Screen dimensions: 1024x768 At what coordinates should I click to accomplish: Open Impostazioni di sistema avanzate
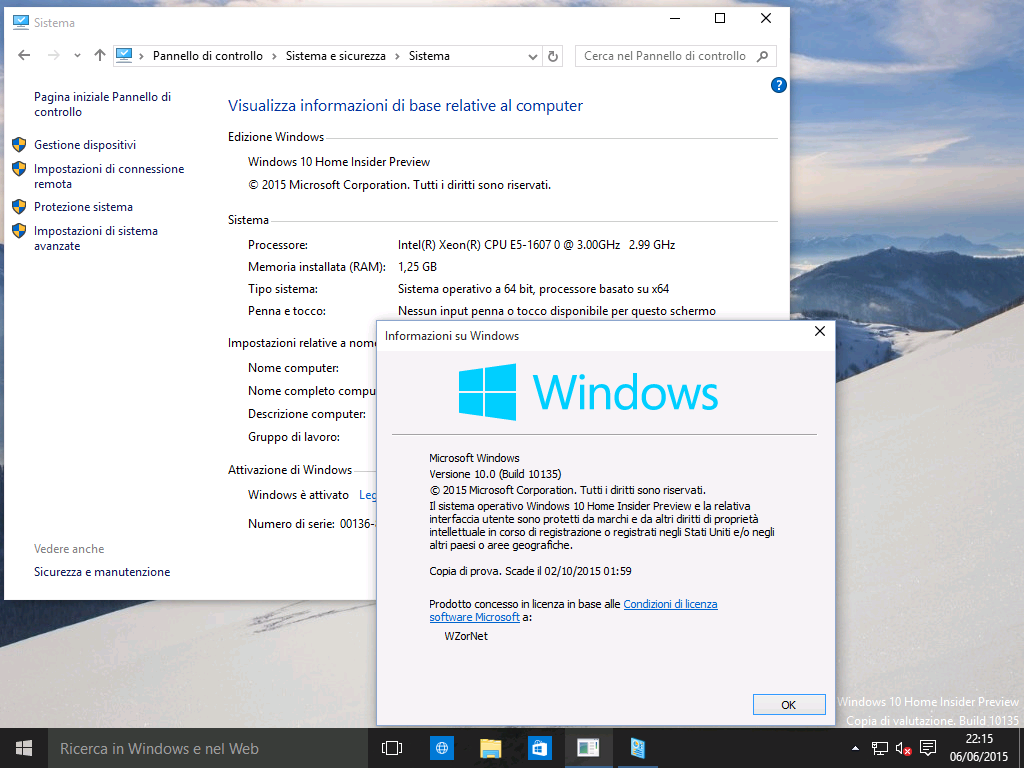(x=96, y=238)
